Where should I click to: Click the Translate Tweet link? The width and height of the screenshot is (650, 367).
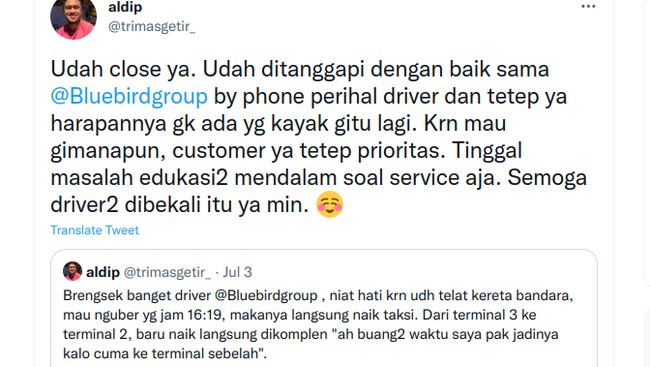tap(95, 230)
